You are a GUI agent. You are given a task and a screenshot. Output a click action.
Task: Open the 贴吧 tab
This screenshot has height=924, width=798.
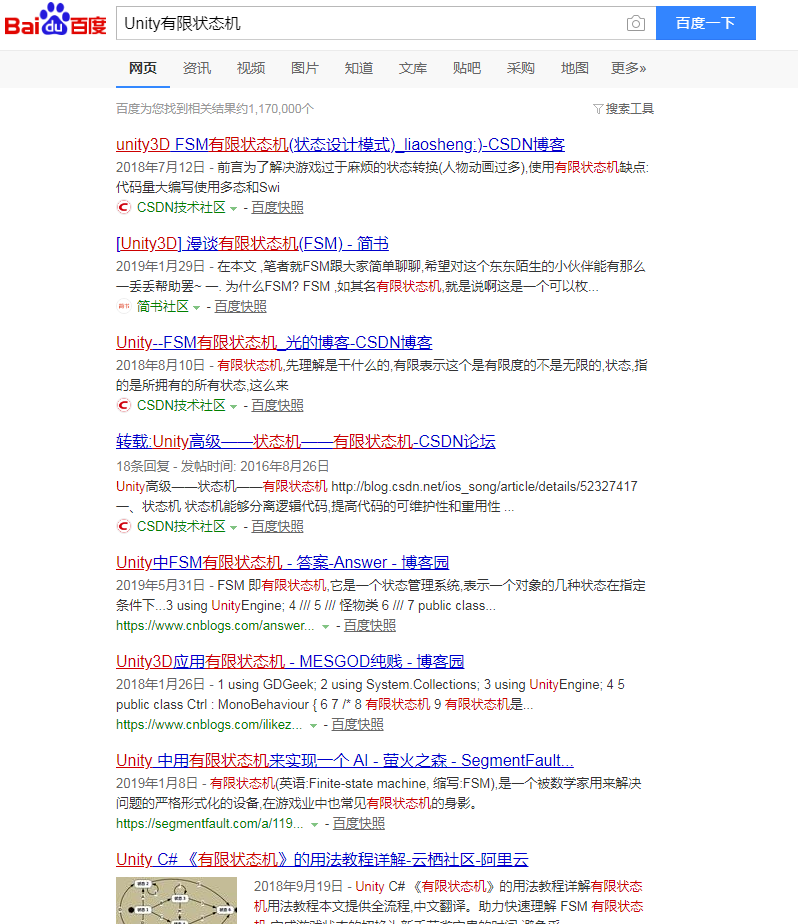point(467,68)
